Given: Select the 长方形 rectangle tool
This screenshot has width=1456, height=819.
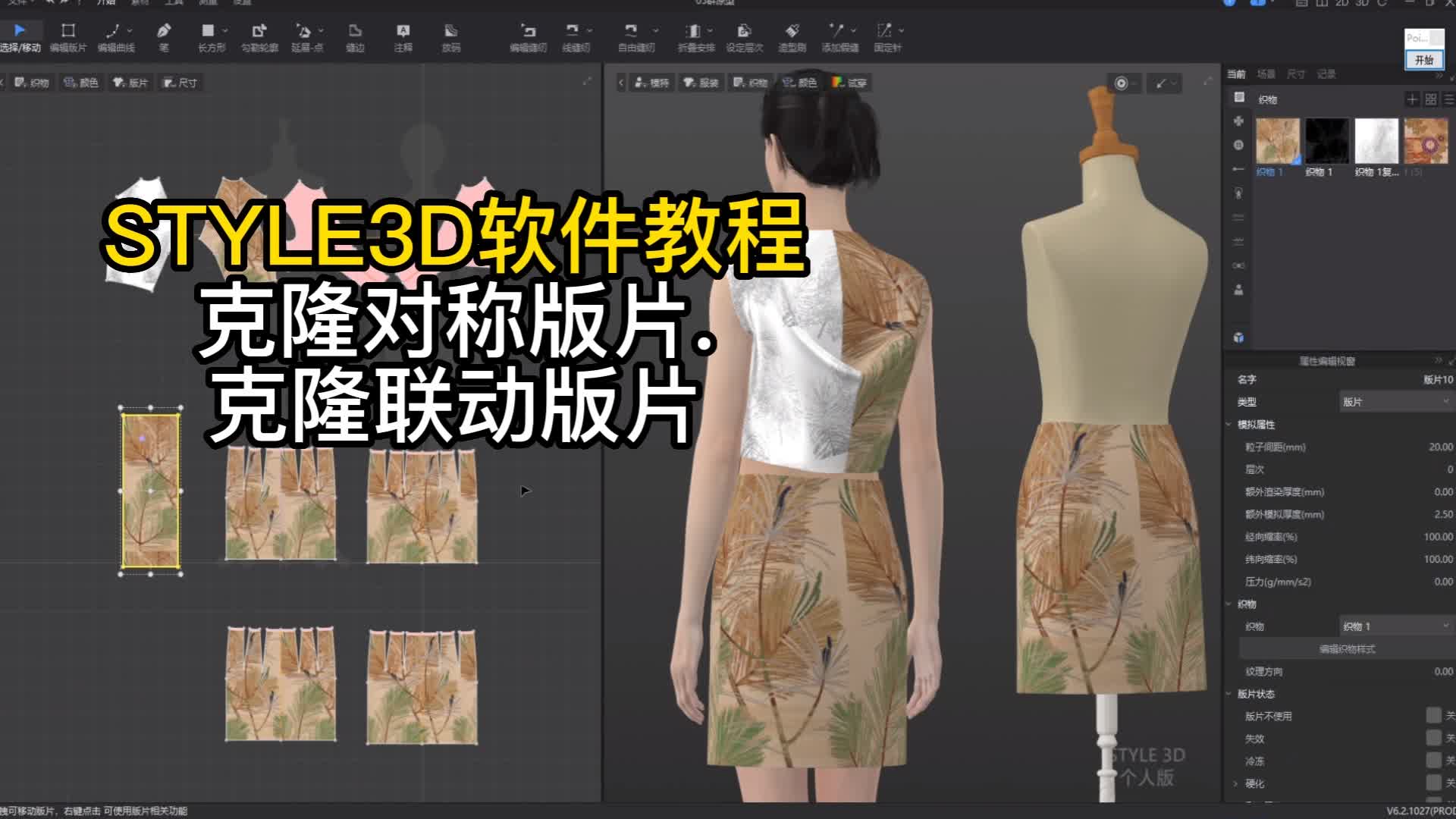Looking at the screenshot, I should (212, 37).
